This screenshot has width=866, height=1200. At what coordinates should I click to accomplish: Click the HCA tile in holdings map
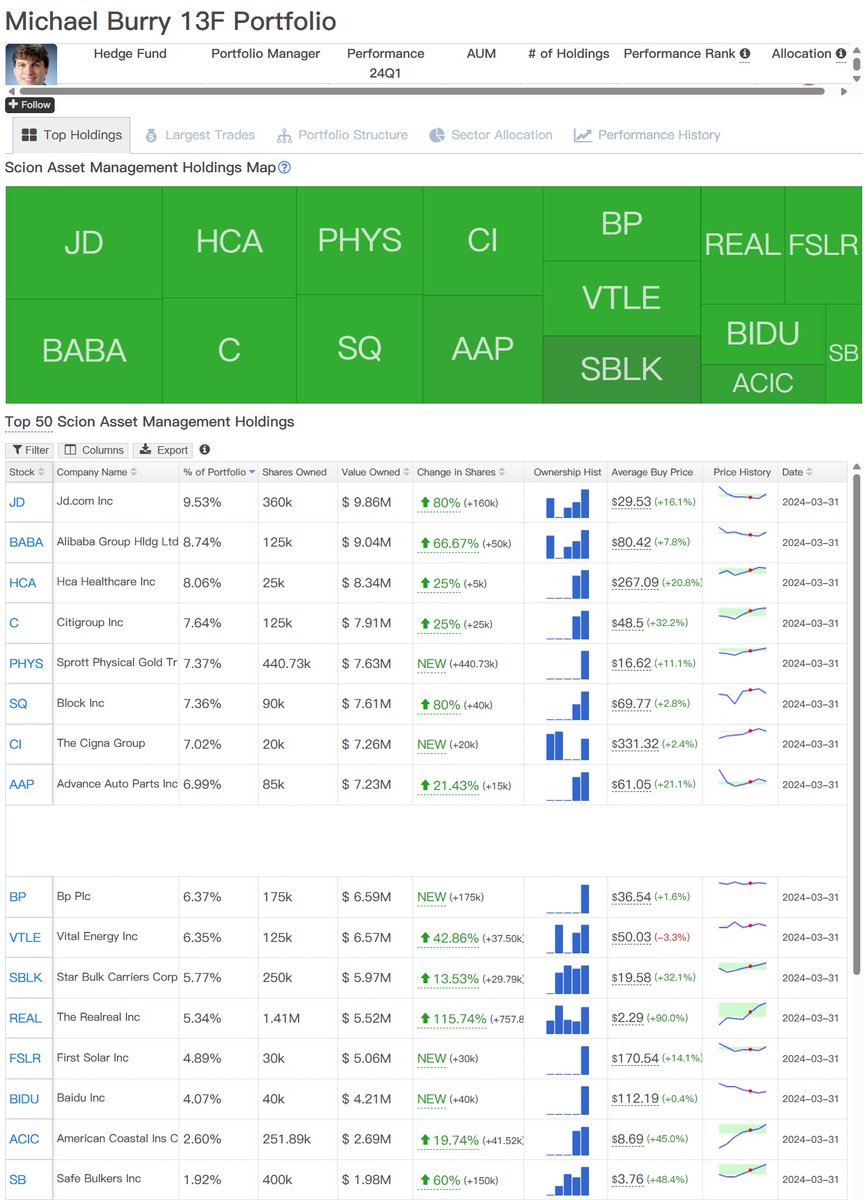[x=229, y=241]
